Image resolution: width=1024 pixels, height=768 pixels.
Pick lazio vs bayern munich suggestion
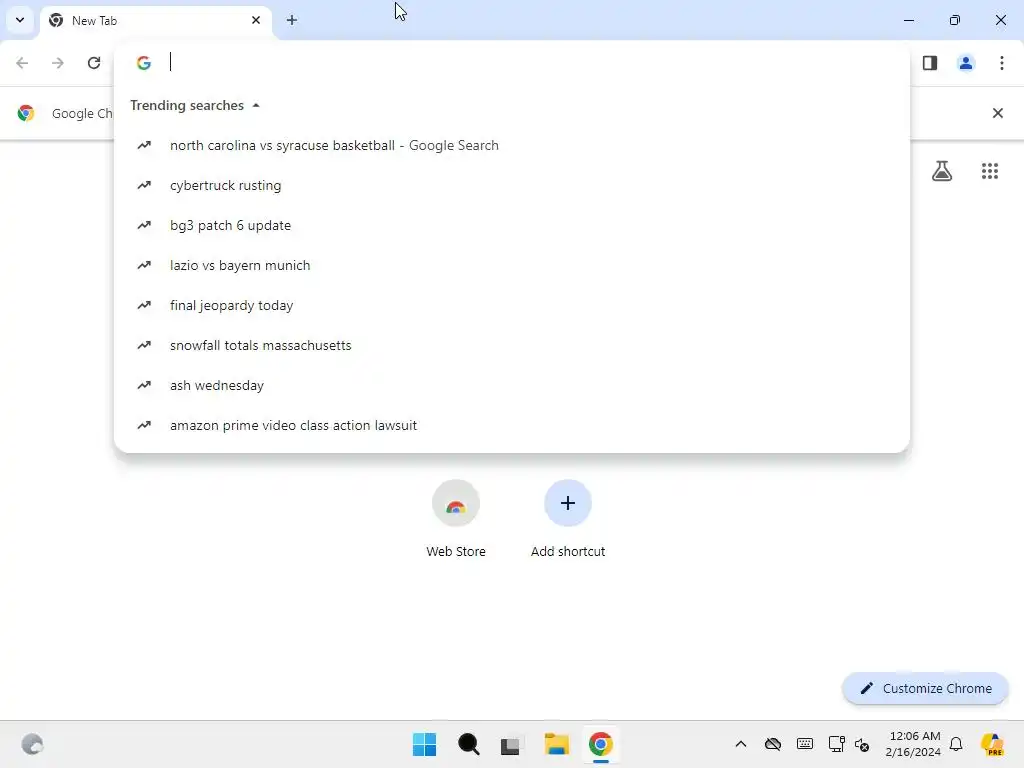coord(511,265)
